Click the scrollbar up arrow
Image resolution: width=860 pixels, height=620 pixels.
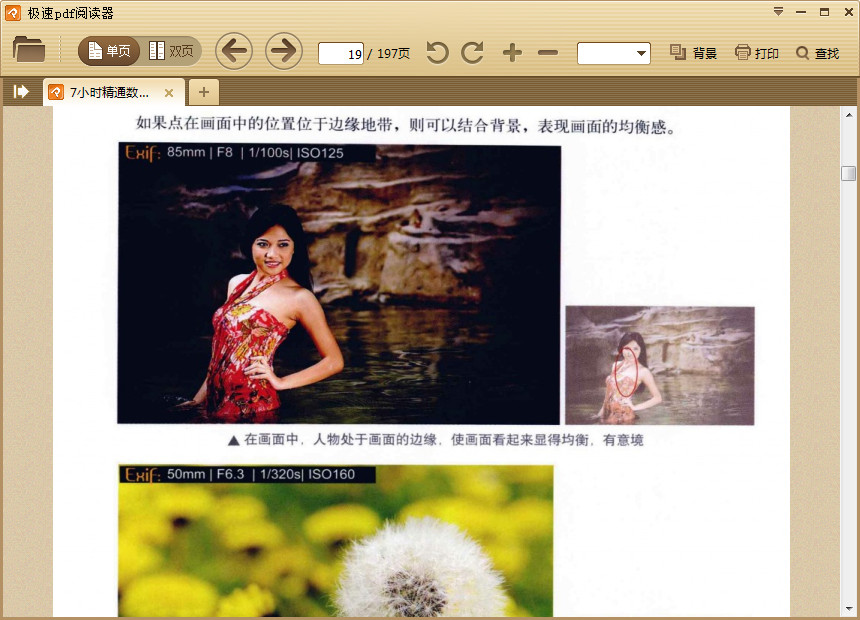(848, 115)
